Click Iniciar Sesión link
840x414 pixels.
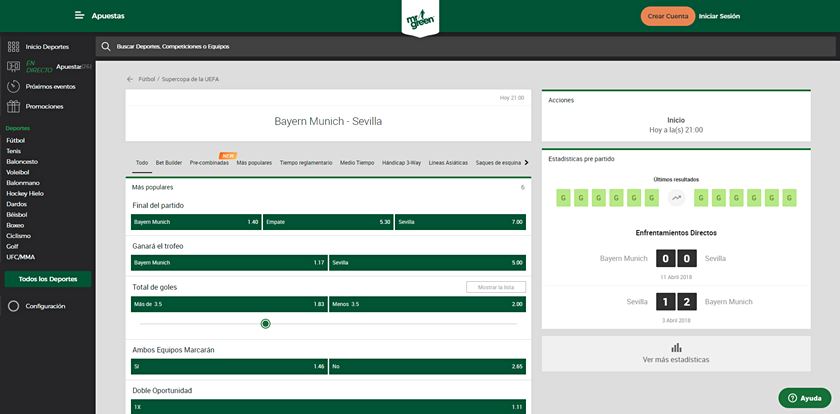click(719, 16)
